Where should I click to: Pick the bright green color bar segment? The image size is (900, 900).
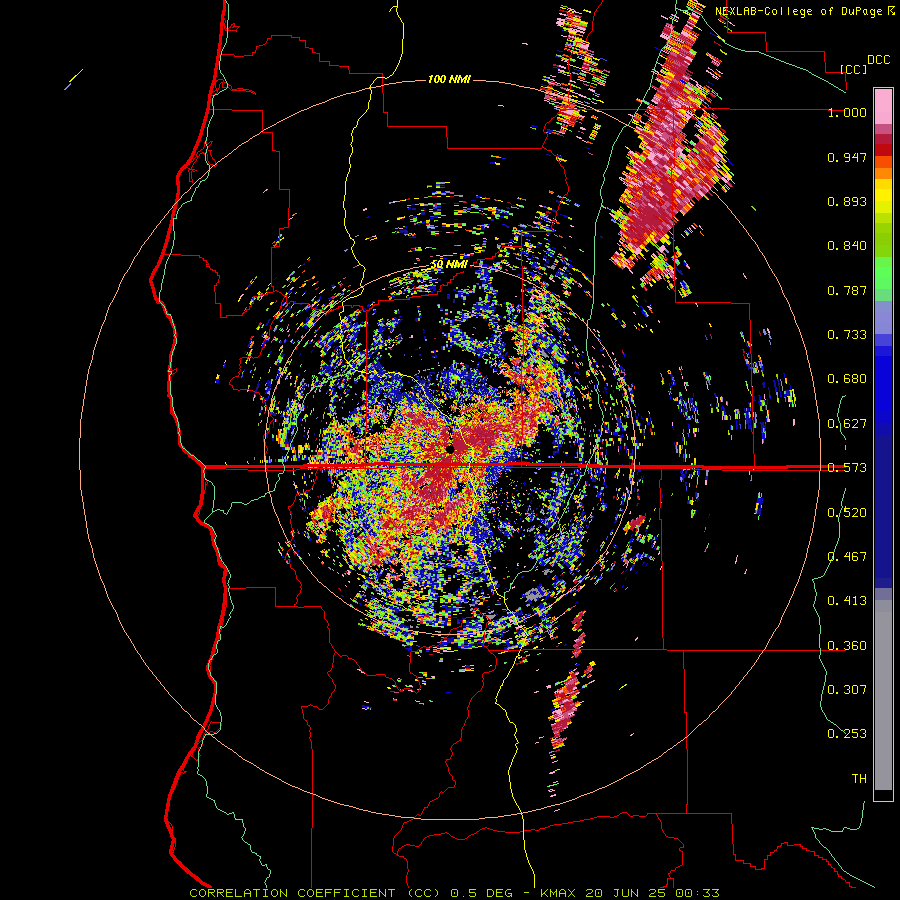(883, 273)
